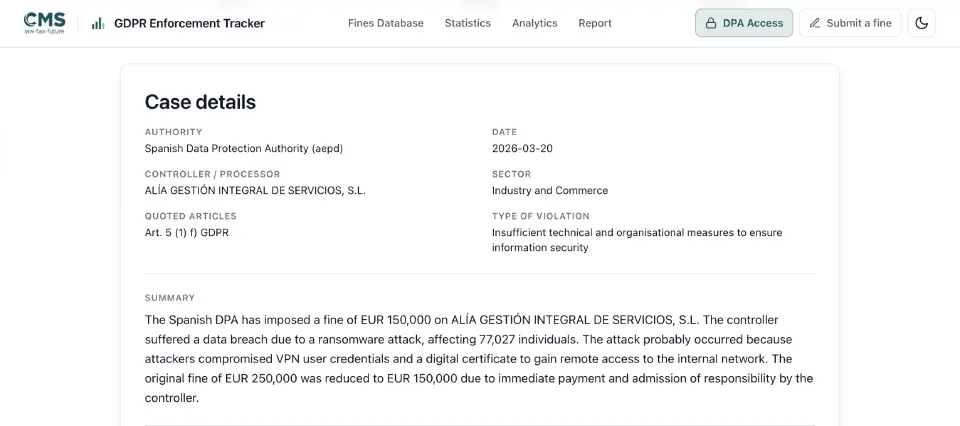Click the pencil icon in Submit a fine
This screenshot has height=426, width=960.
pyautogui.click(x=814, y=23)
